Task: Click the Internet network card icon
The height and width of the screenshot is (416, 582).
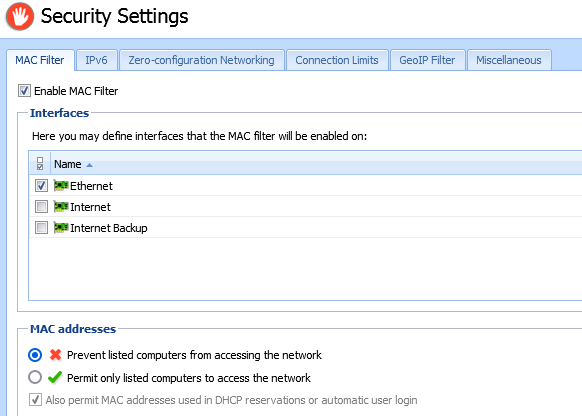Action: click(x=61, y=206)
